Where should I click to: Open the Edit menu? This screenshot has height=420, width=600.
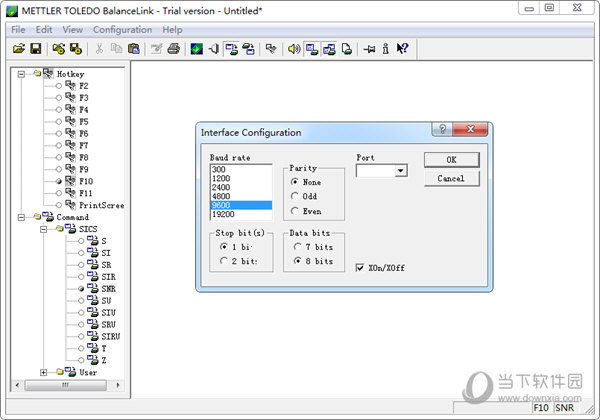44,29
